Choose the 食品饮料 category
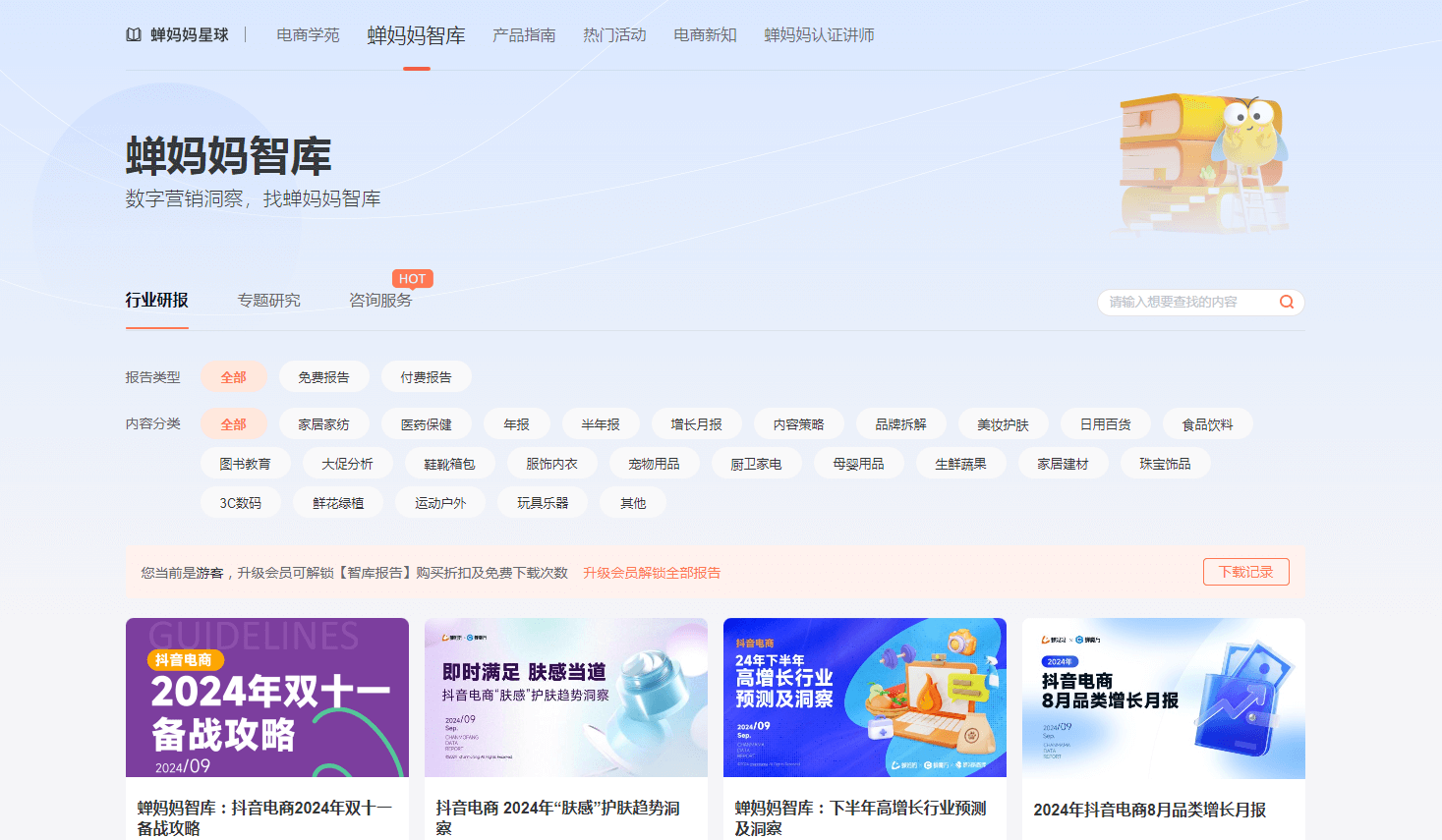Screen dimensions: 1442x840 (1208, 424)
